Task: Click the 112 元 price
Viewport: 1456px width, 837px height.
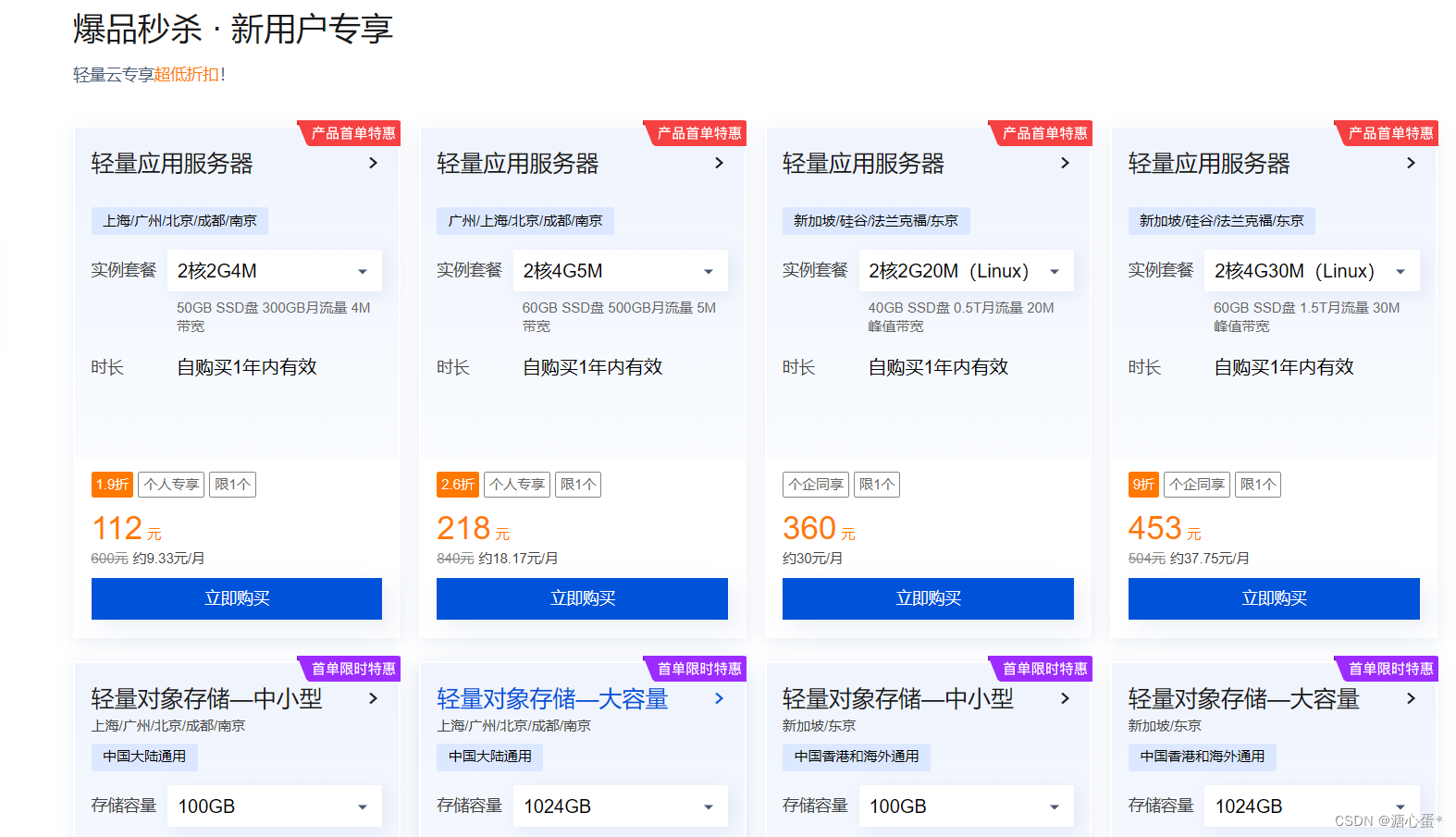Action: [x=127, y=529]
